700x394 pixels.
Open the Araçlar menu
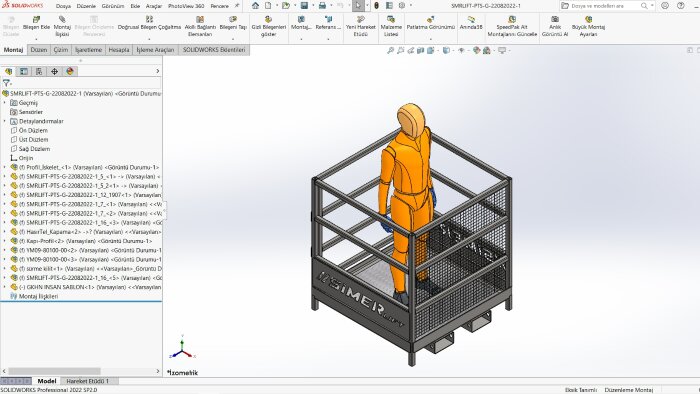[x=154, y=6]
